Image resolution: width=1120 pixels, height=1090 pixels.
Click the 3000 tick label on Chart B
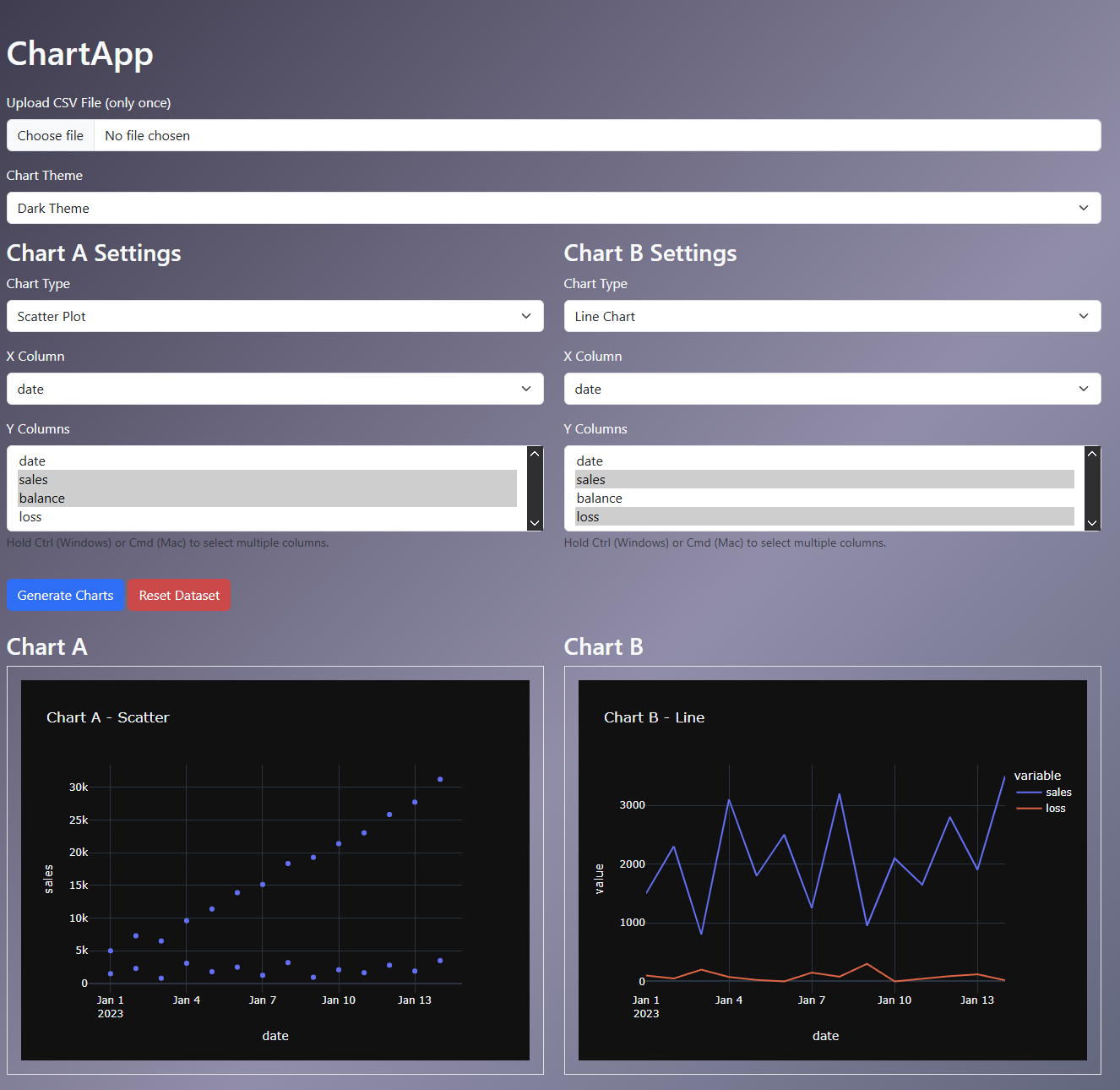(633, 804)
